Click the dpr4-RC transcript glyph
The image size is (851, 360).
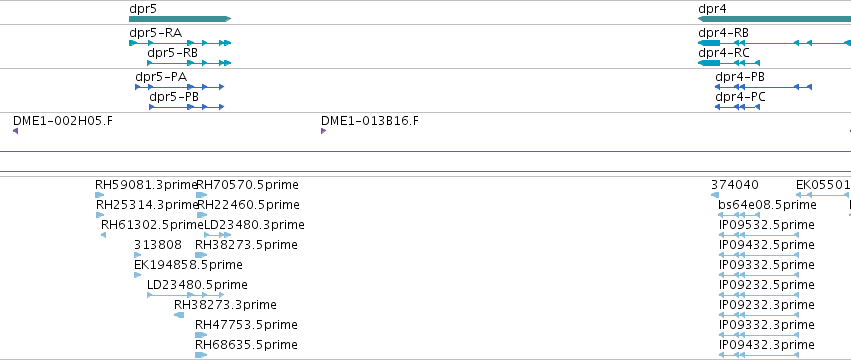[x=729, y=63]
